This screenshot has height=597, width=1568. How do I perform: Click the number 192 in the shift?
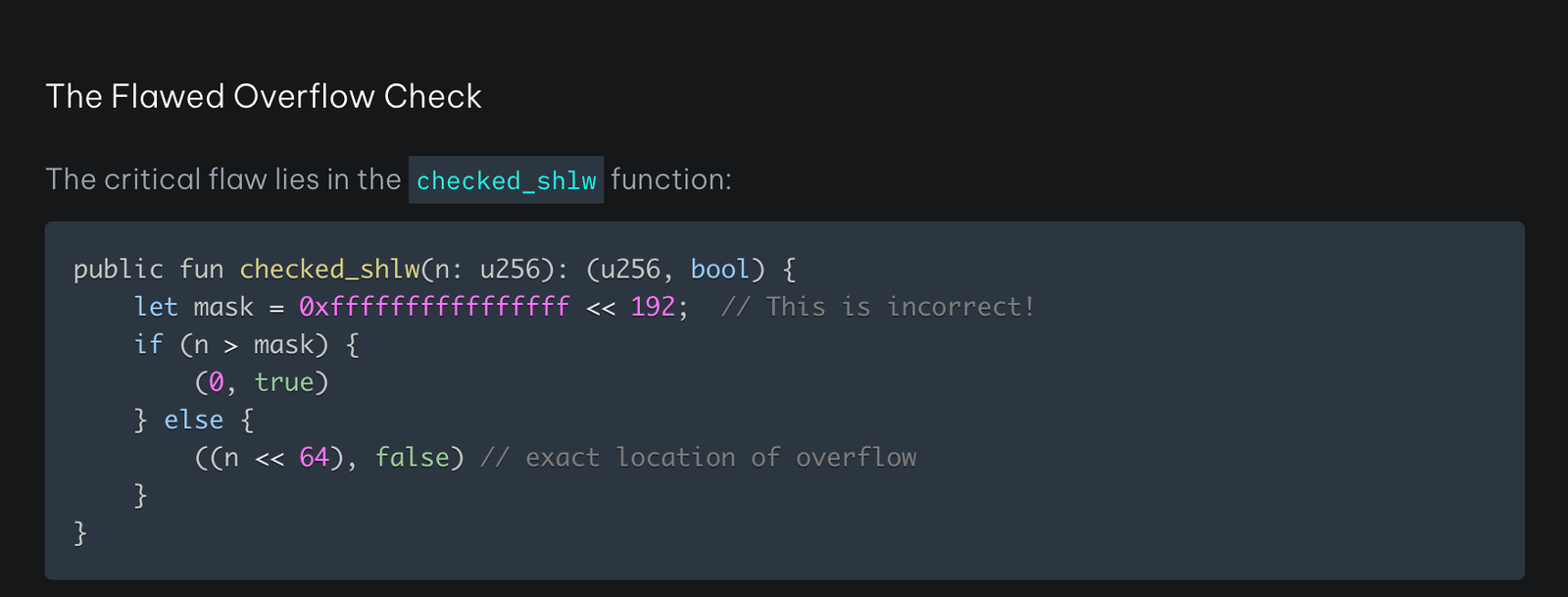click(x=653, y=307)
